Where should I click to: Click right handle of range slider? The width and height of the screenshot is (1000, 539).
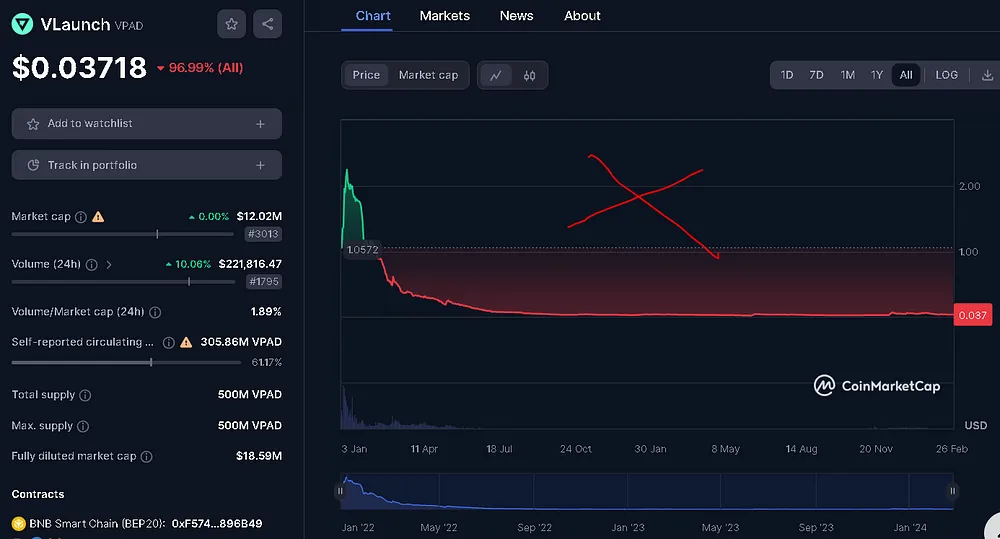pyautogui.click(x=953, y=491)
